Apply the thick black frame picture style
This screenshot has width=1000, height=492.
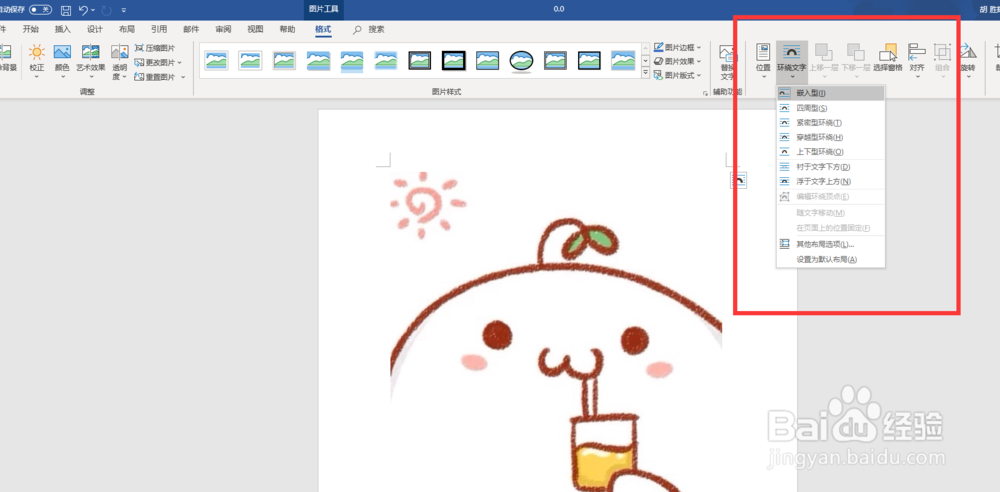[453, 61]
